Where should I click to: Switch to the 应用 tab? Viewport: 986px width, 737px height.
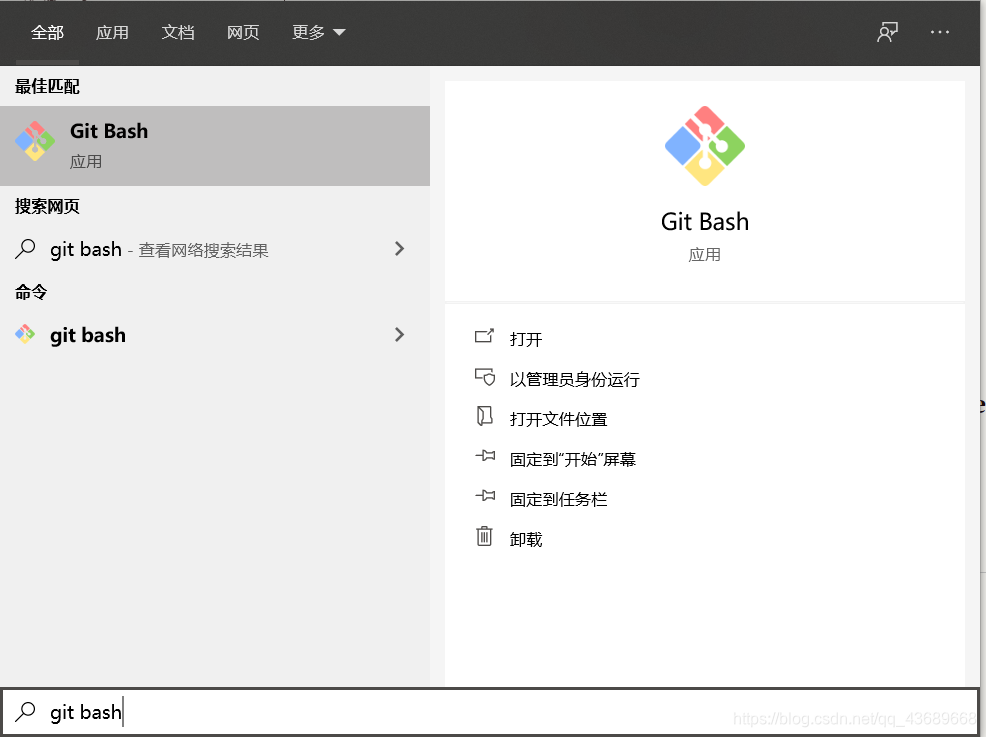click(x=112, y=32)
